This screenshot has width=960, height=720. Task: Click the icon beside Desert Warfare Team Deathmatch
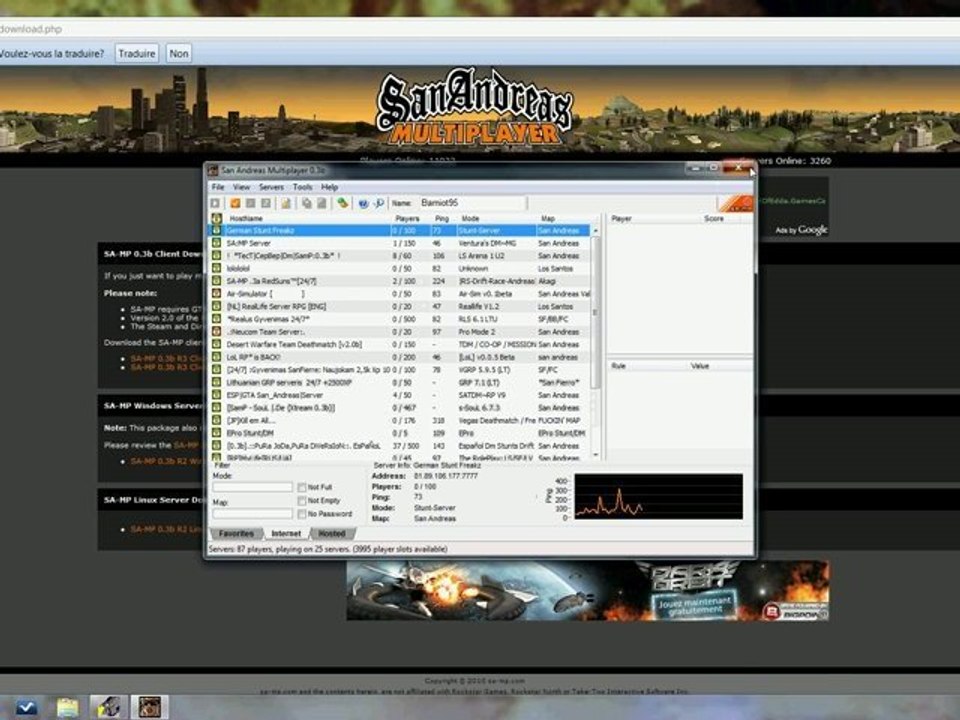pyautogui.click(x=217, y=345)
